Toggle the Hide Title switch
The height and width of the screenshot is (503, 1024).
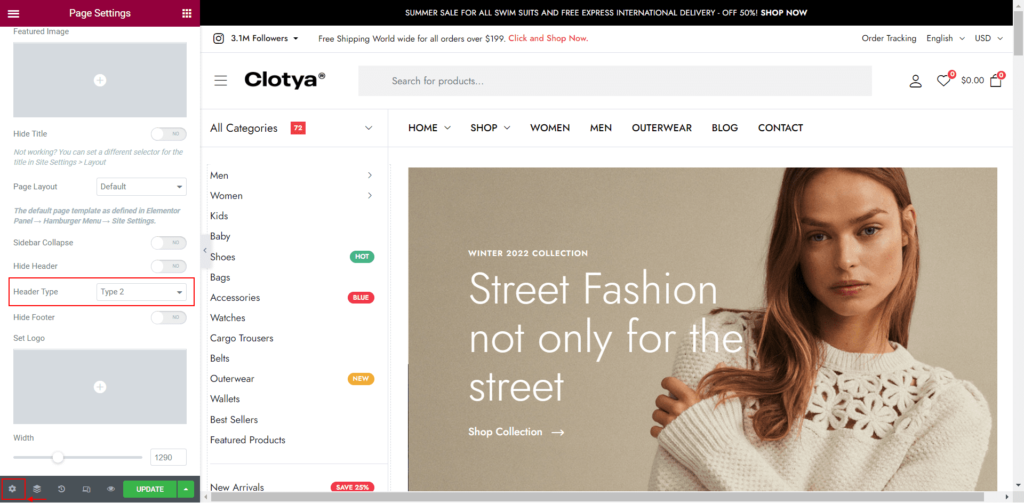click(168, 134)
